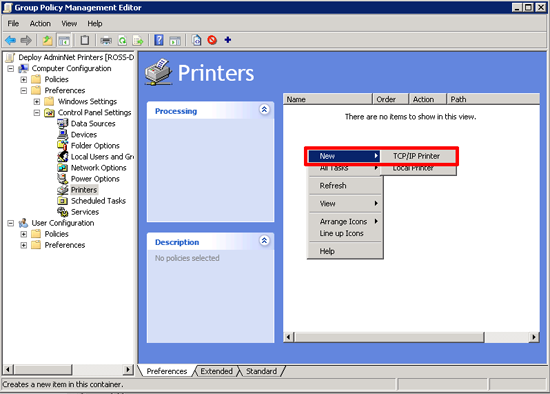Select Devices in the tree

84,135
